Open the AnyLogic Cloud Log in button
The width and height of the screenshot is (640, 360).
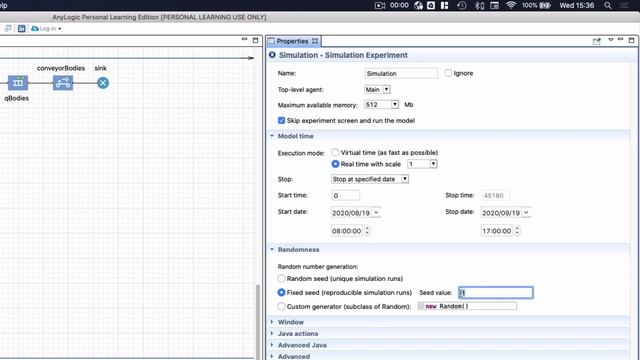43,29
